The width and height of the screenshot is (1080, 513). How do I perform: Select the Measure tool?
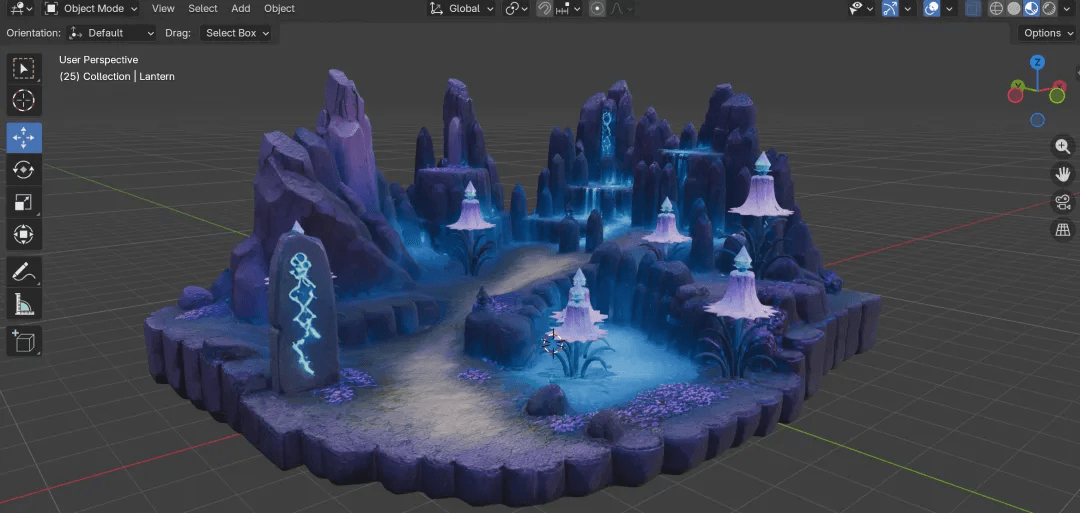coord(24,304)
